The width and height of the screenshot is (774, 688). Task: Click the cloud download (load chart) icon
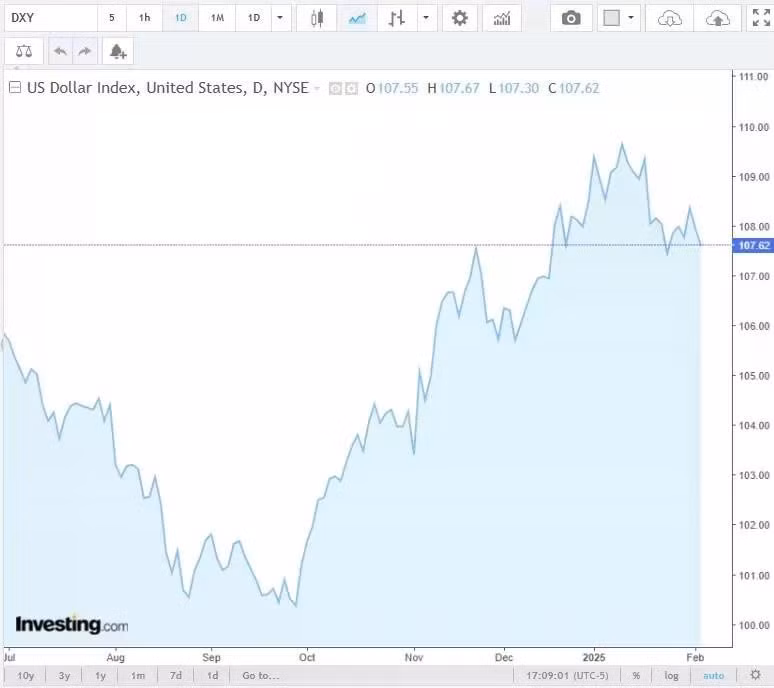[x=670, y=18]
